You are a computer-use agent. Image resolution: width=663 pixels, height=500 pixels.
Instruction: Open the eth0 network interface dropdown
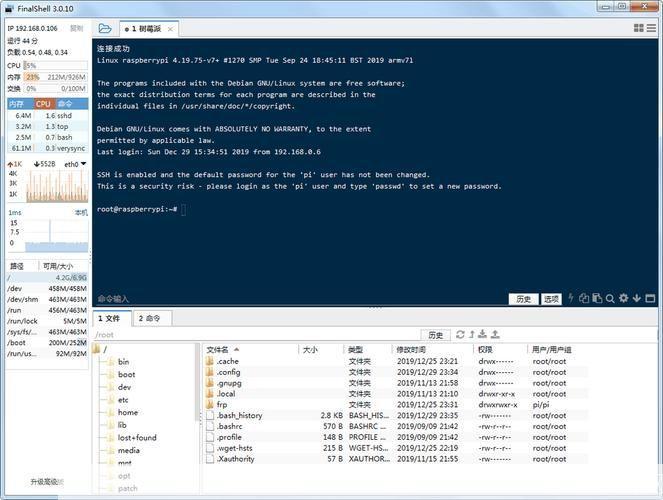75,164
